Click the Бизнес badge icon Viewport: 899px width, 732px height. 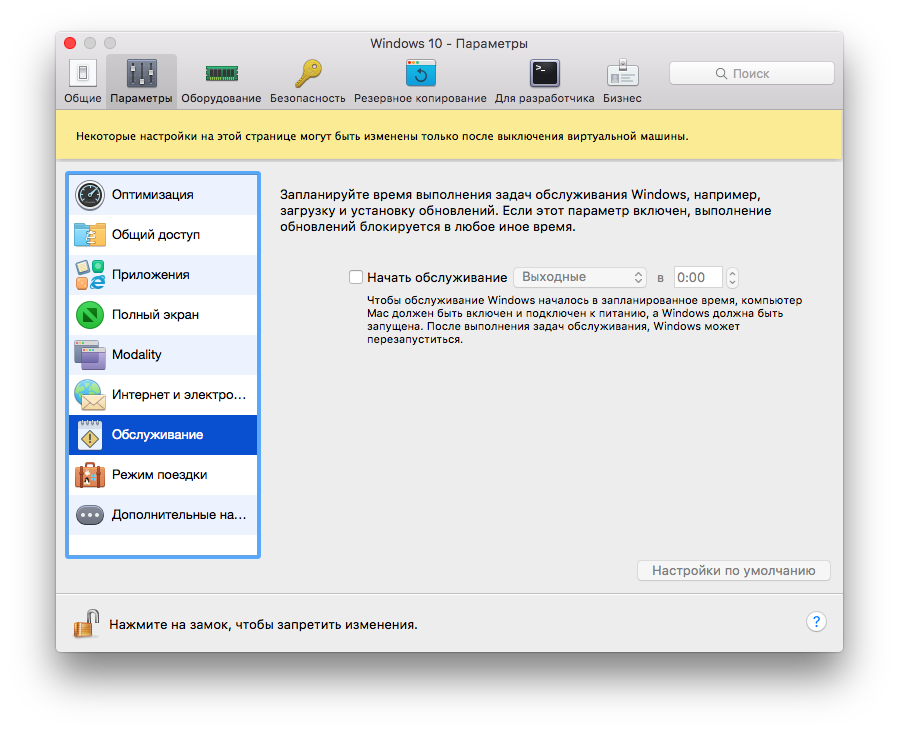click(x=622, y=74)
